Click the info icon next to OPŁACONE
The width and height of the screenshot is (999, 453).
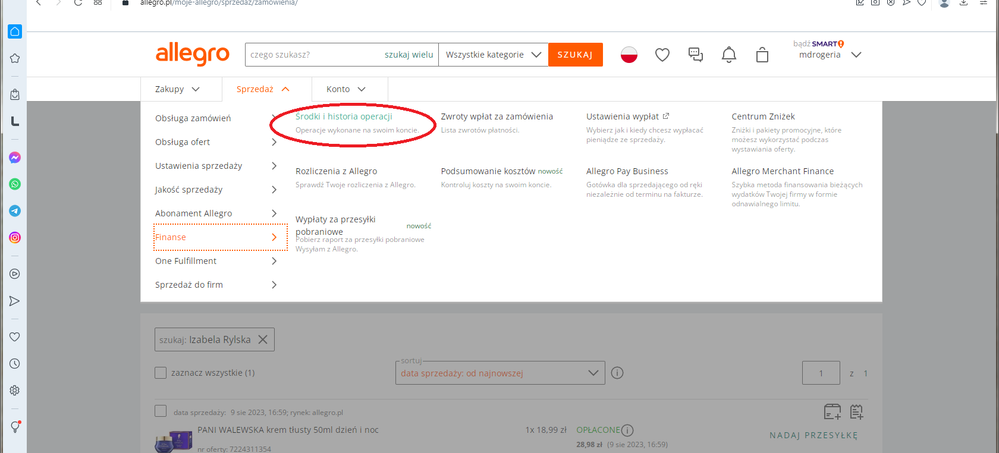(628, 430)
